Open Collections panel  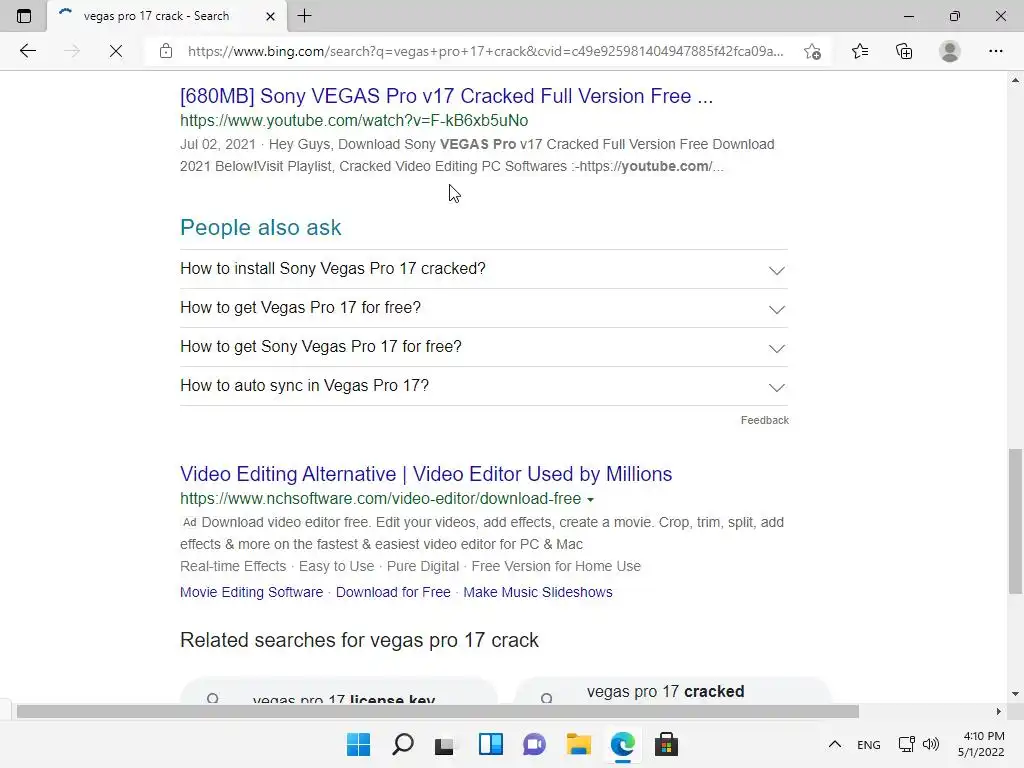904,51
